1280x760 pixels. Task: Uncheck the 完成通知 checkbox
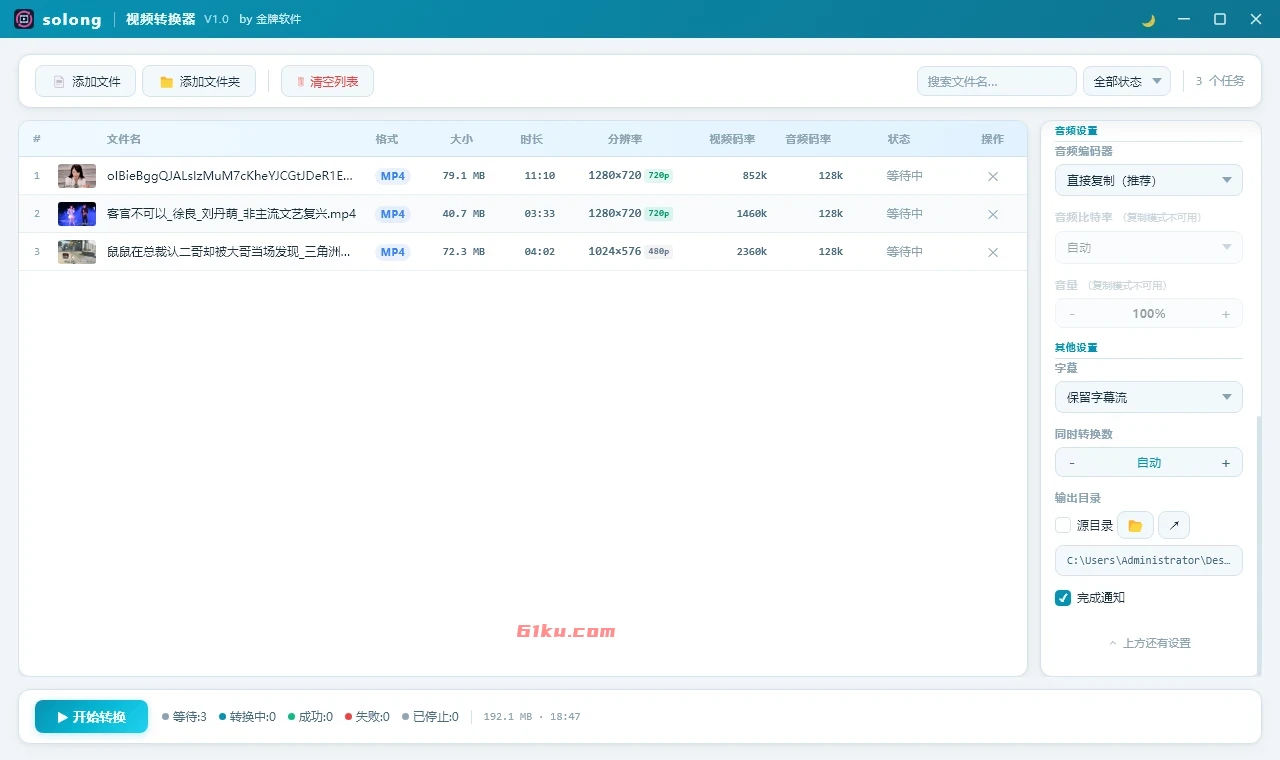point(1063,598)
